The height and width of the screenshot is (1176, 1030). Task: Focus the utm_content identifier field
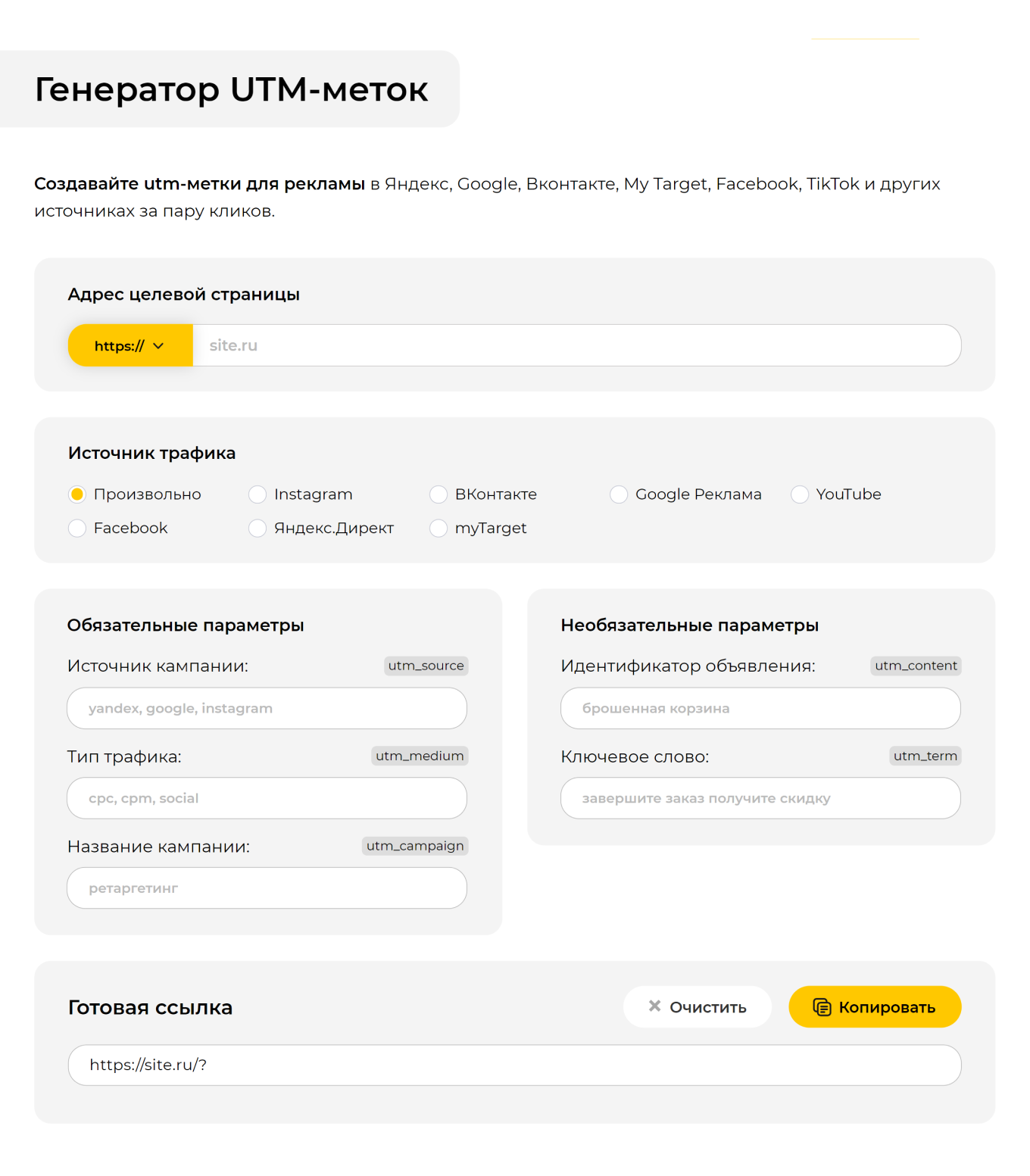760,708
